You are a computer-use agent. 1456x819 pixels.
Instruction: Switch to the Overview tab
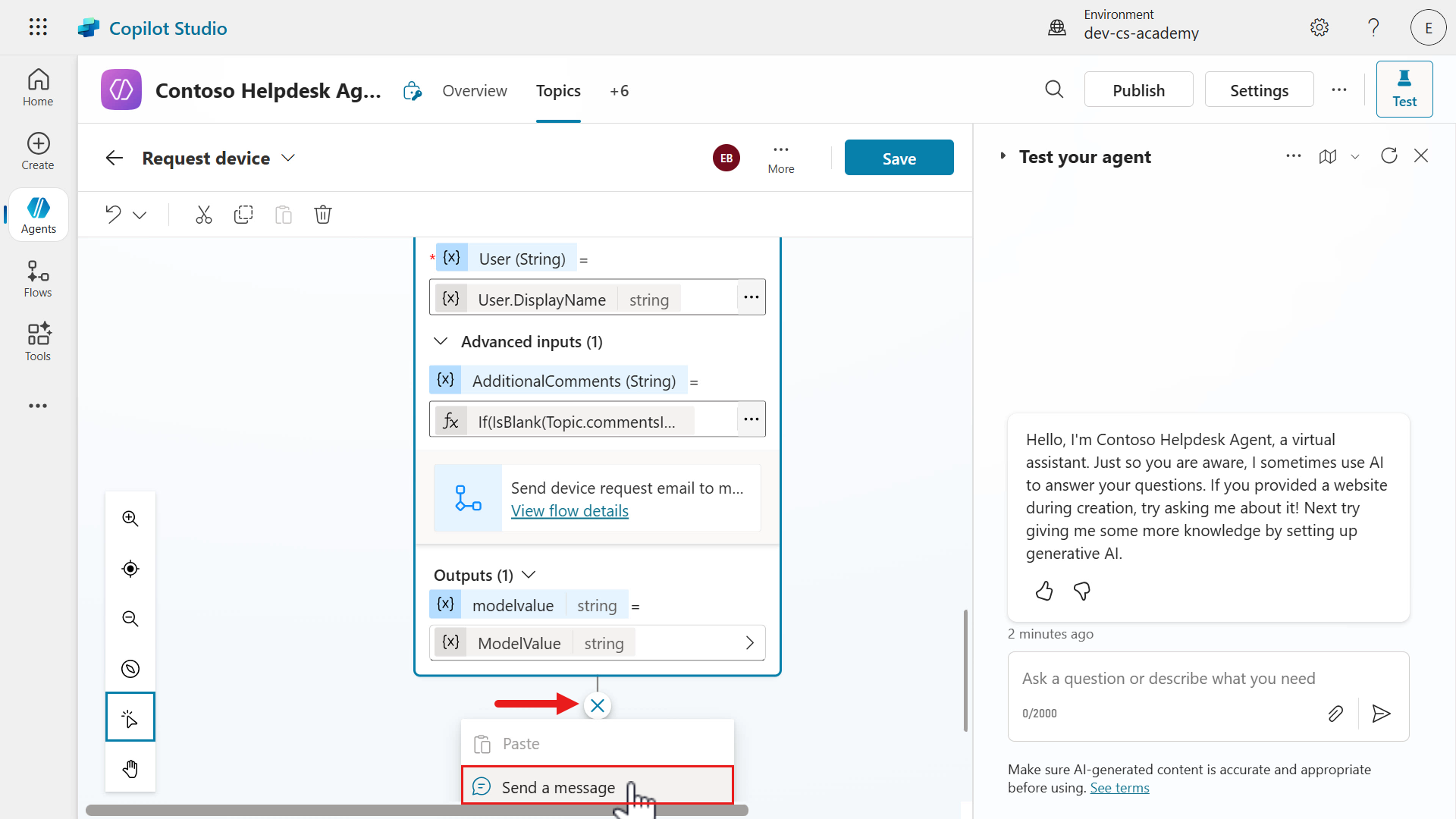[475, 90]
